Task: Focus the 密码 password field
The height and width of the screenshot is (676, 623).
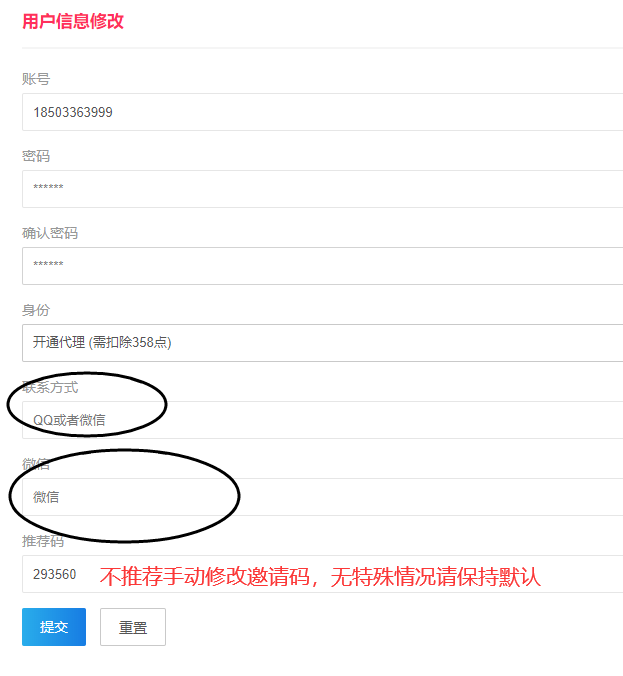Action: coord(322,189)
